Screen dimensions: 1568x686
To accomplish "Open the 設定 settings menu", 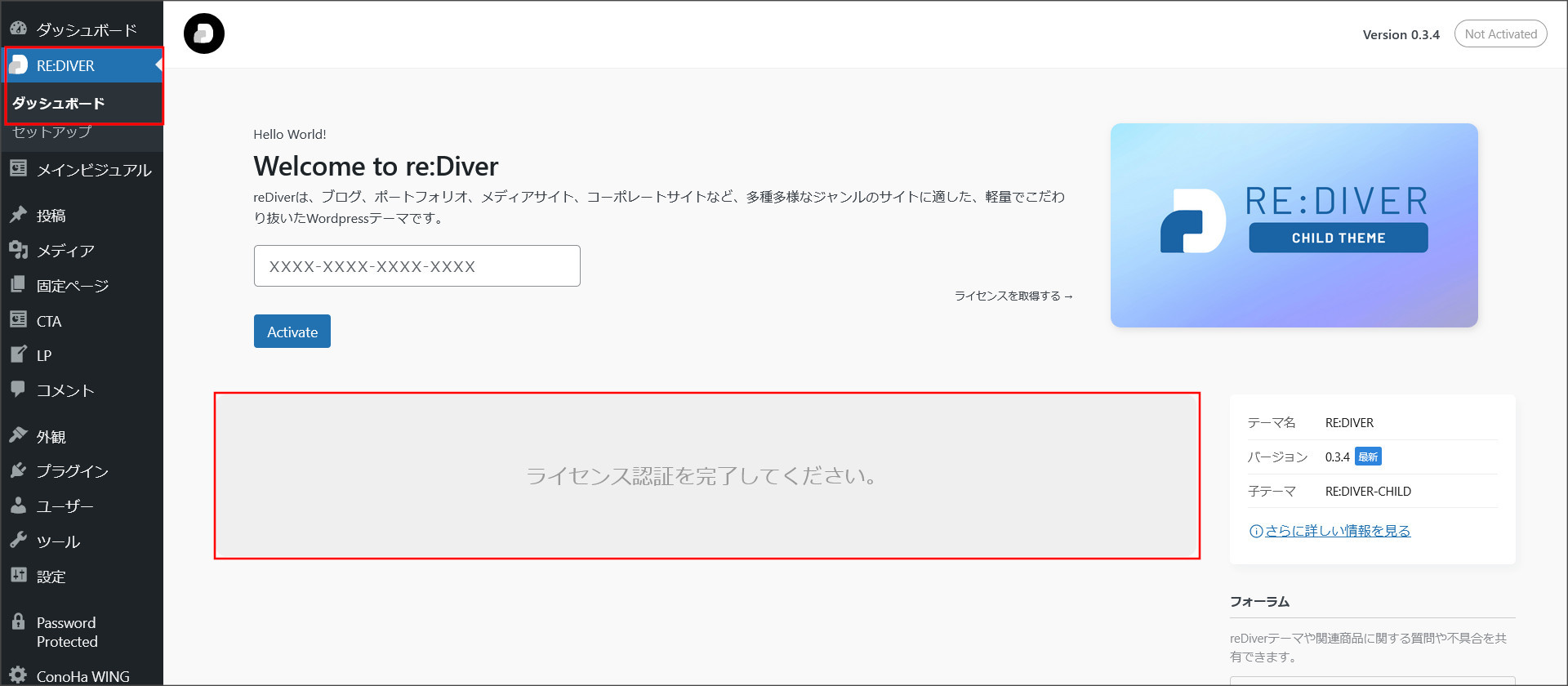I will 51,577.
